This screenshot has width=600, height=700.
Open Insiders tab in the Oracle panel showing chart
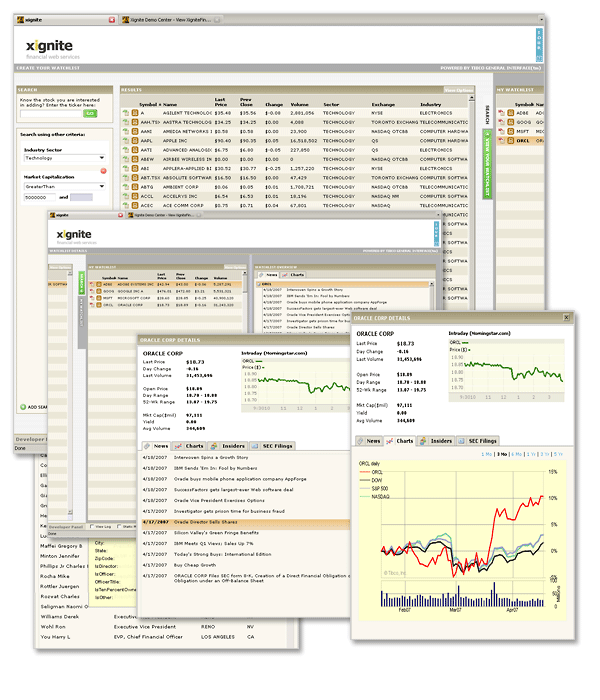click(x=436, y=441)
